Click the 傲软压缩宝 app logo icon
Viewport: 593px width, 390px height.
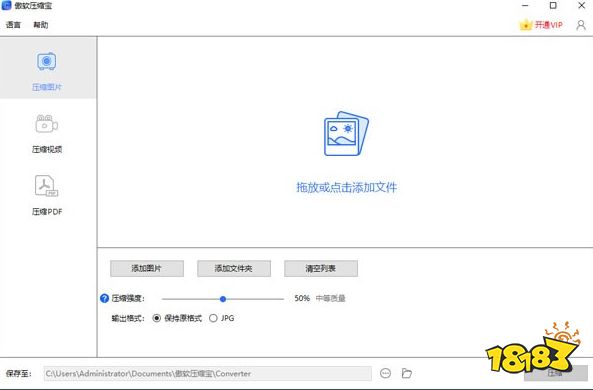6,5
